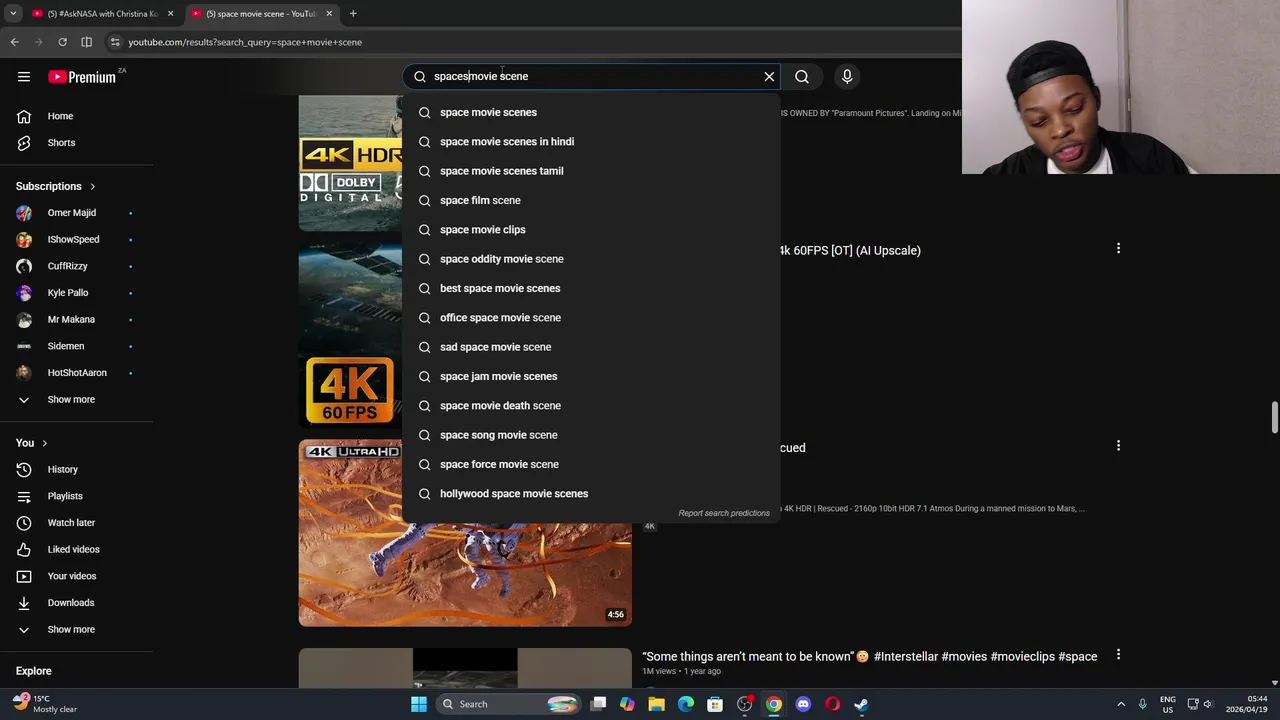Close the space movie scene tab

click(329, 13)
